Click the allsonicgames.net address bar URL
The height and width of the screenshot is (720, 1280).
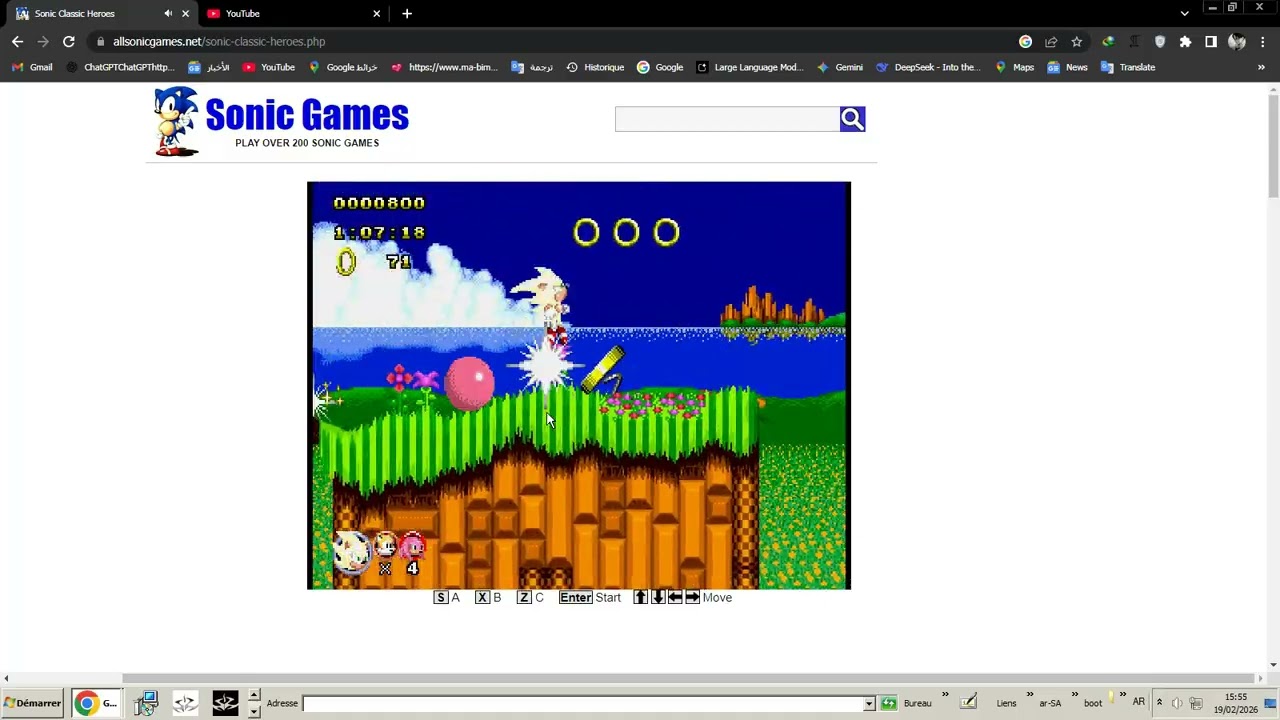pos(219,42)
